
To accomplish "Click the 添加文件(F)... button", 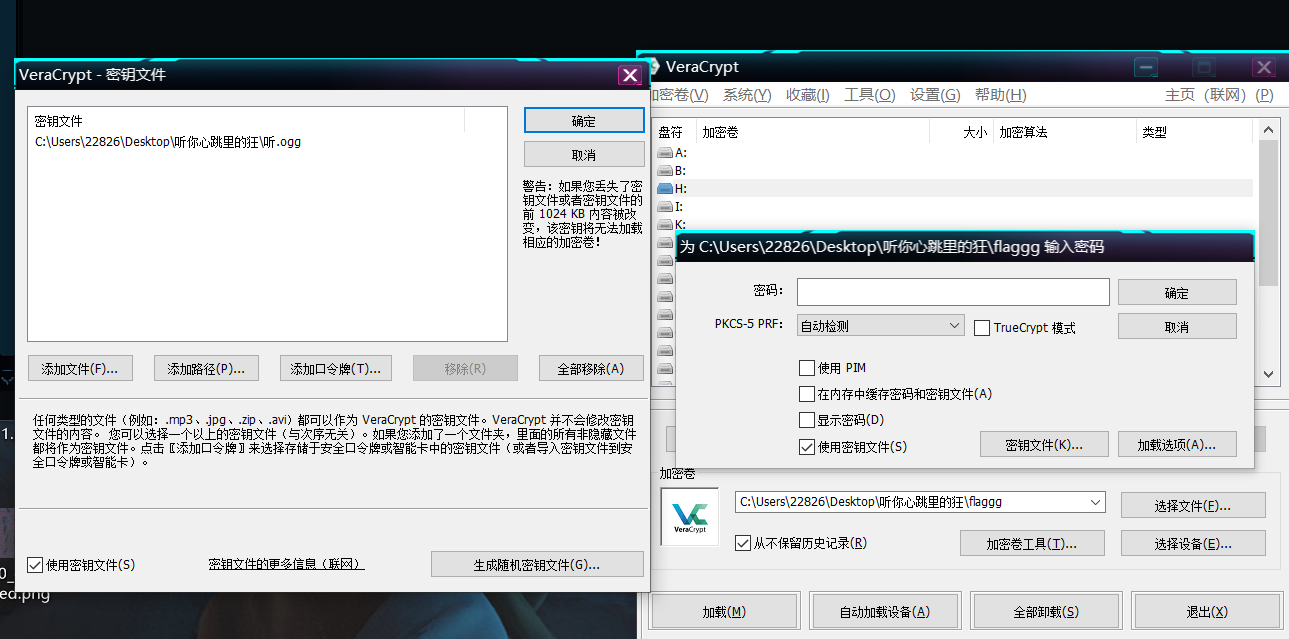I will (x=80, y=368).
